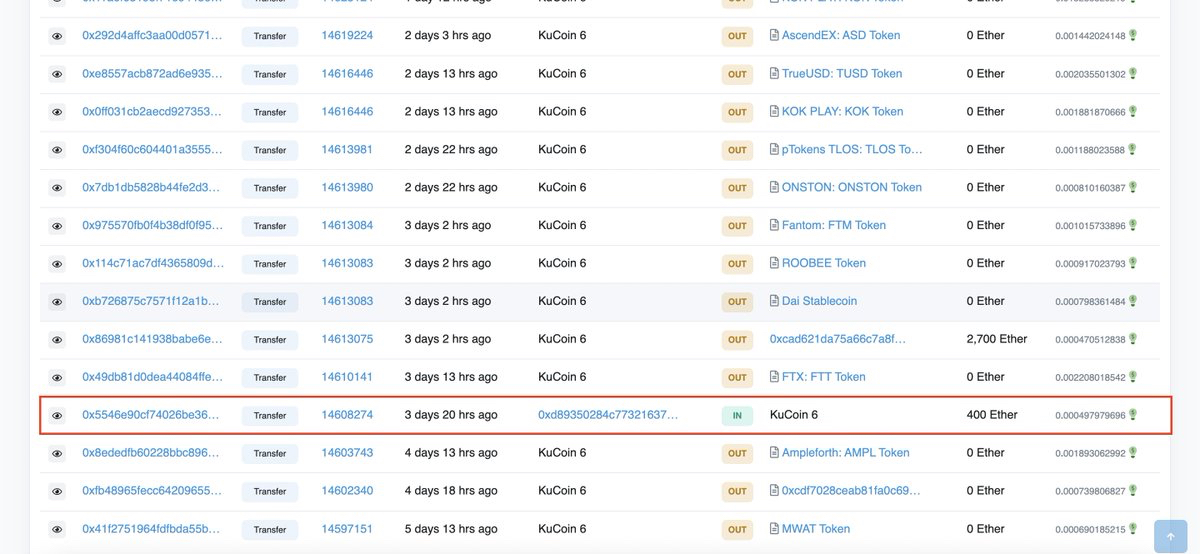Open Fantom: FTM Token link
This screenshot has height=554, width=1200.
(834, 225)
